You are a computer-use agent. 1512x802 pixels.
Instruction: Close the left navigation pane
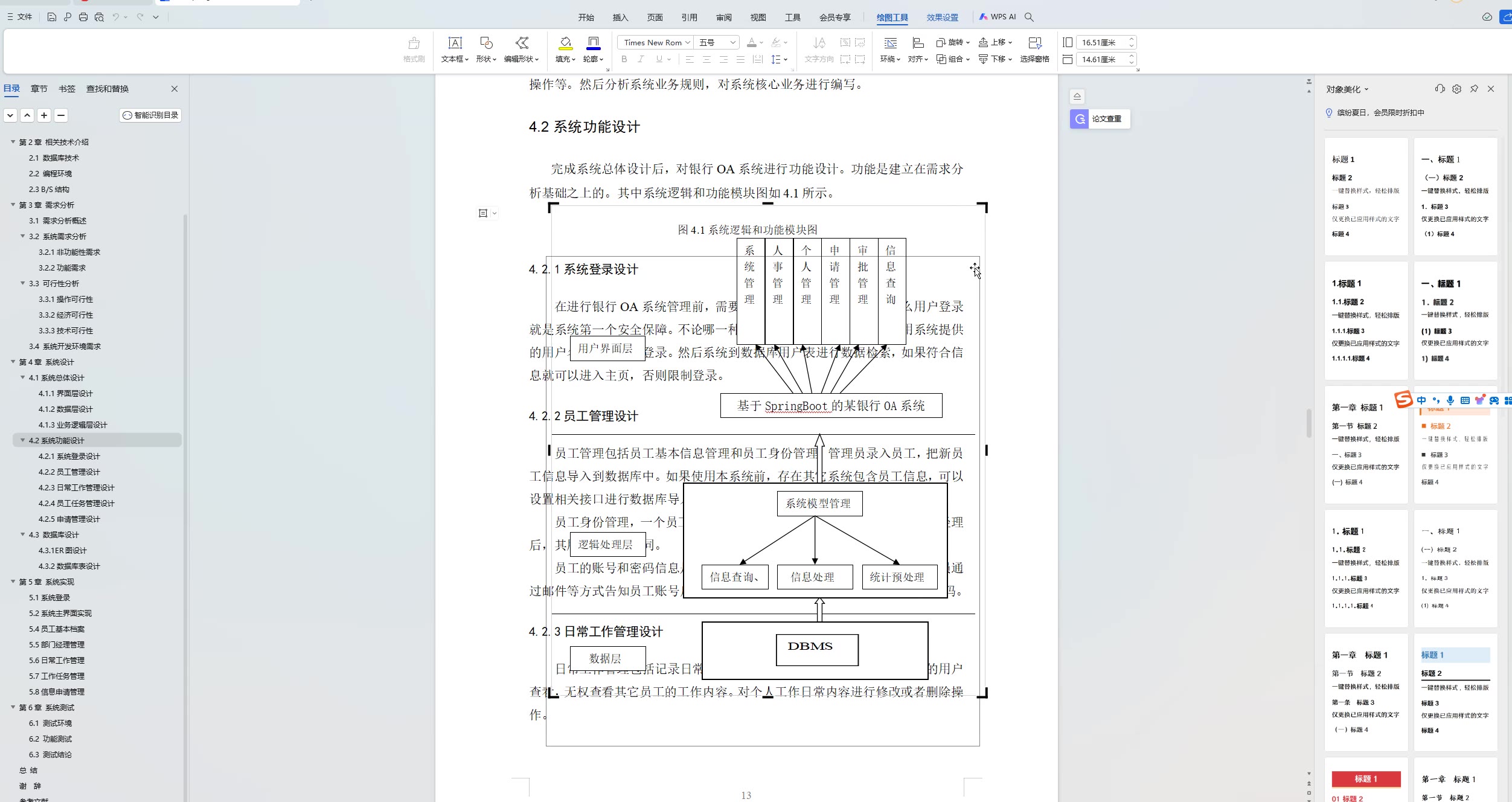pyautogui.click(x=175, y=89)
